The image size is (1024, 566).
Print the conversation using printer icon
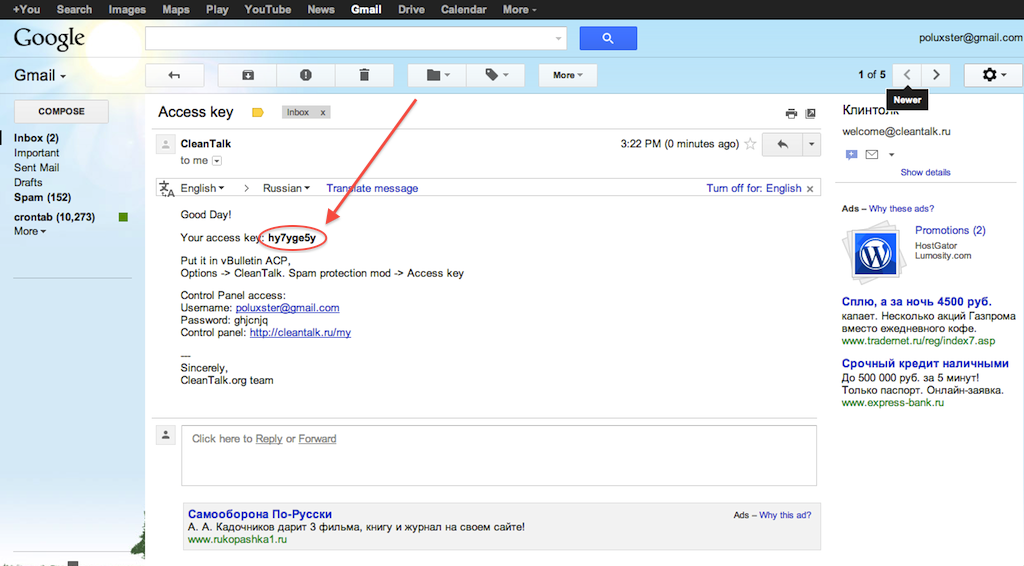coord(791,113)
